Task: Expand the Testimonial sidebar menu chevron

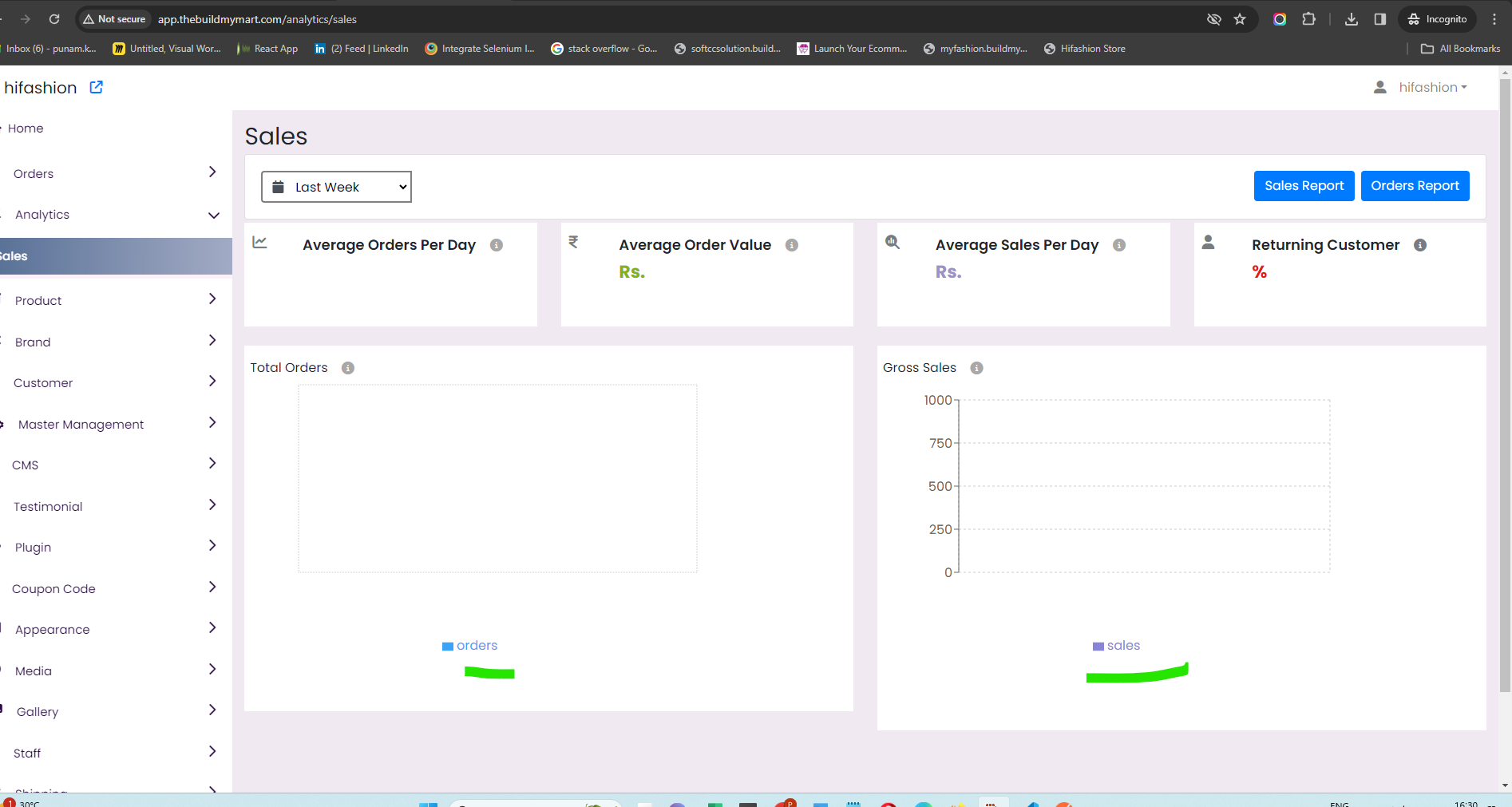Action: coord(212,504)
